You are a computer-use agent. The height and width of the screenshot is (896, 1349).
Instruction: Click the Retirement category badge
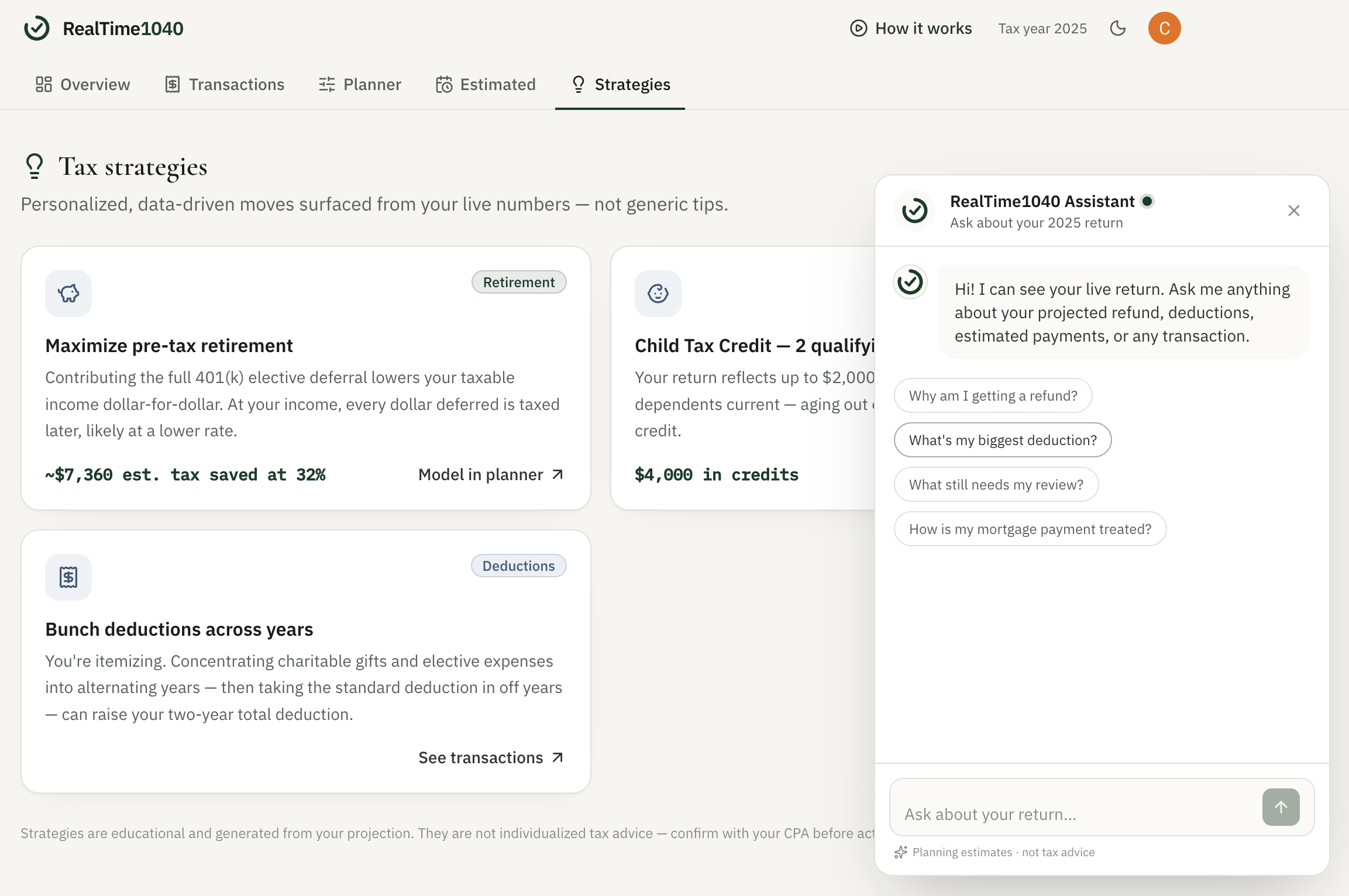pyautogui.click(x=519, y=282)
